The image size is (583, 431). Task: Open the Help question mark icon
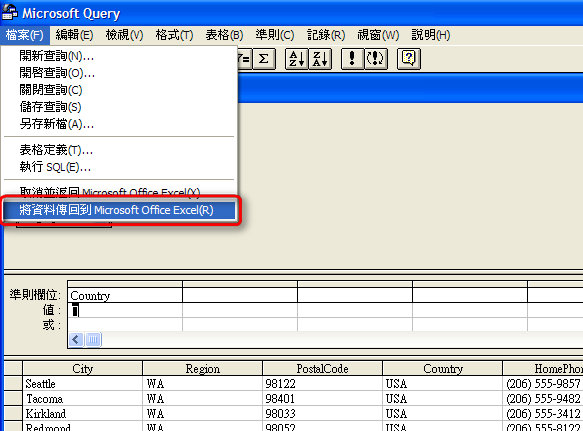point(409,59)
